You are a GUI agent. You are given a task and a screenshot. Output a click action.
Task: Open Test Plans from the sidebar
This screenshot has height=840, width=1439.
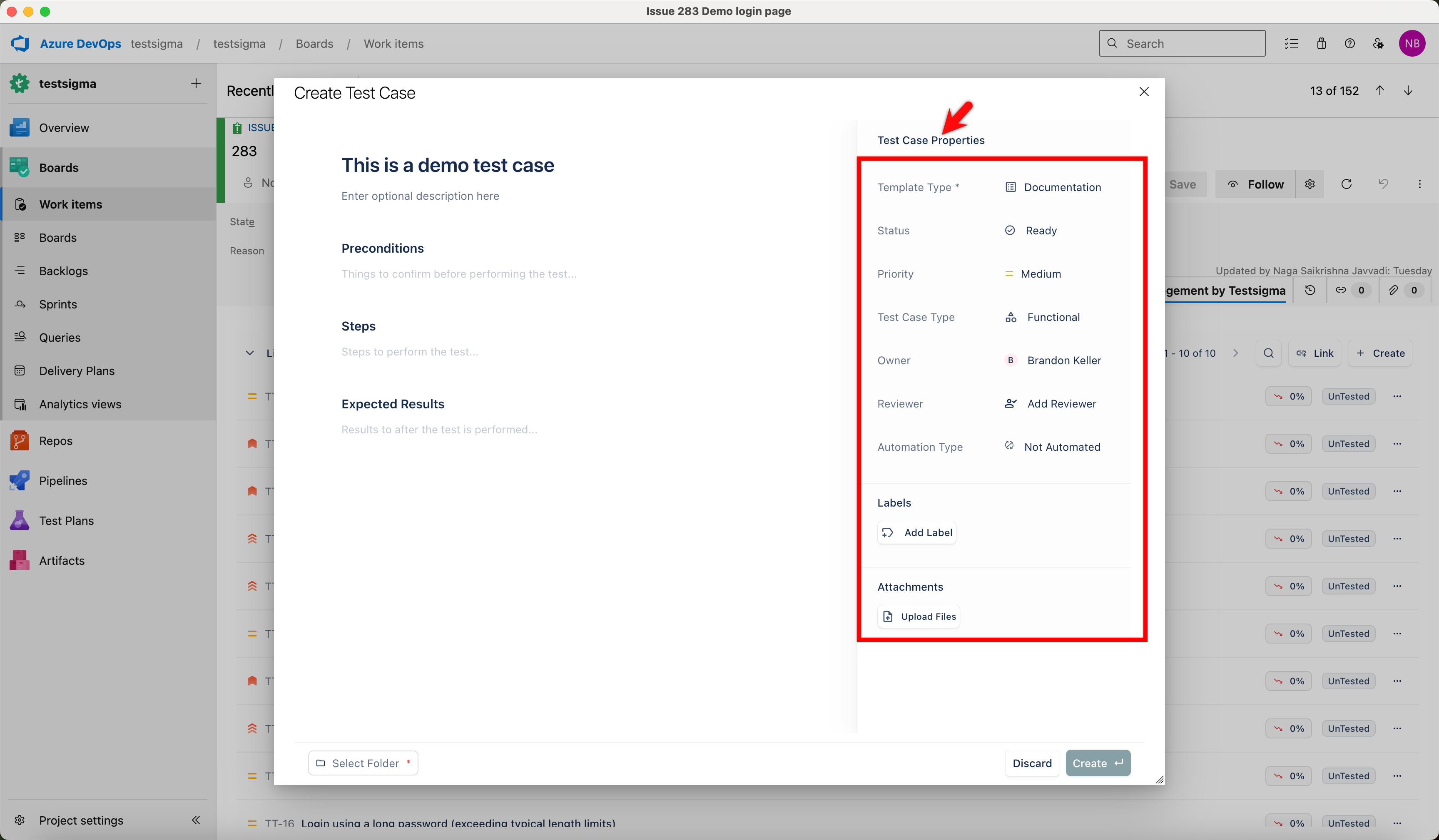click(x=66, y=520)
